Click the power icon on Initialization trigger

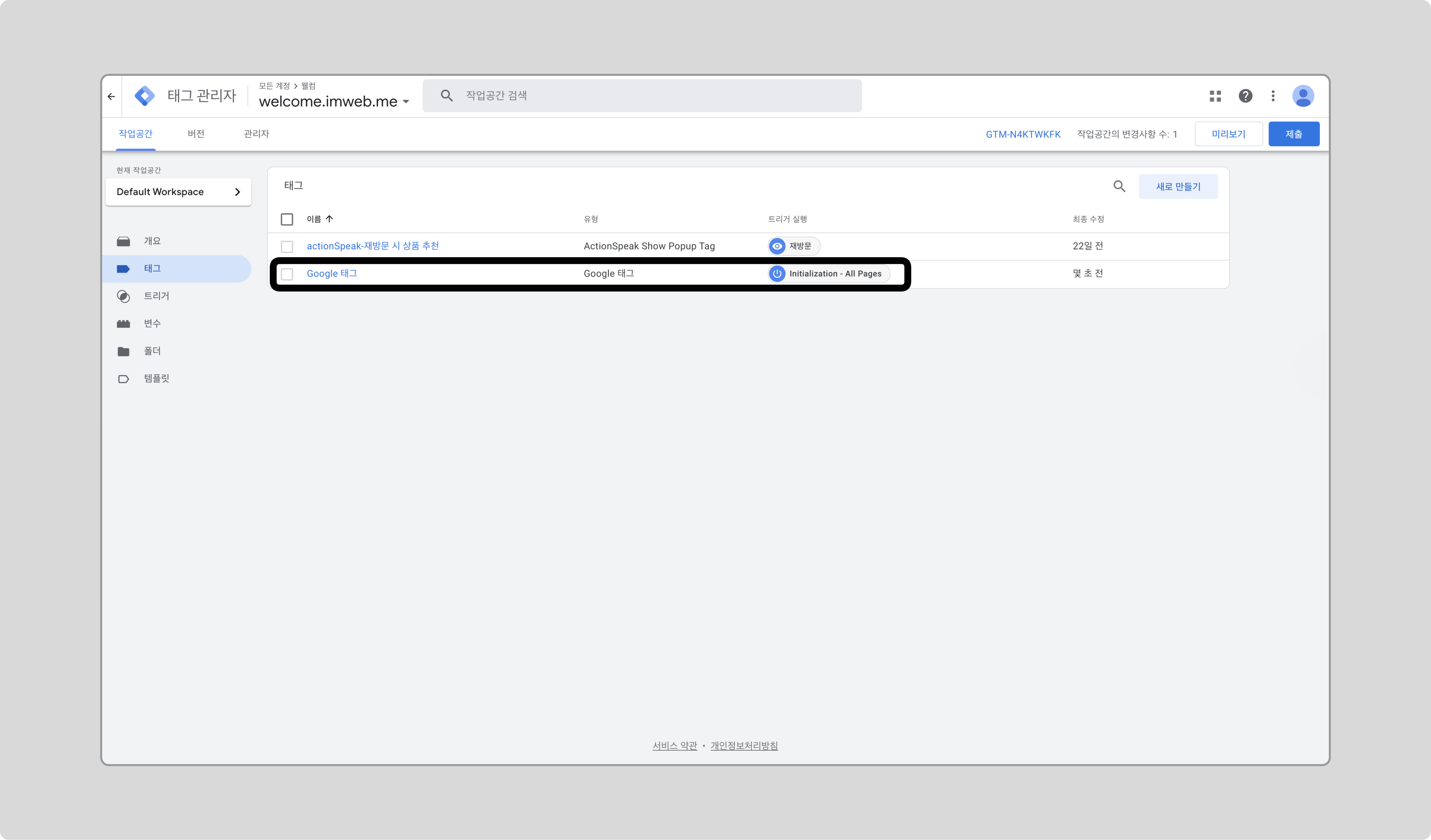pos(777,274)
